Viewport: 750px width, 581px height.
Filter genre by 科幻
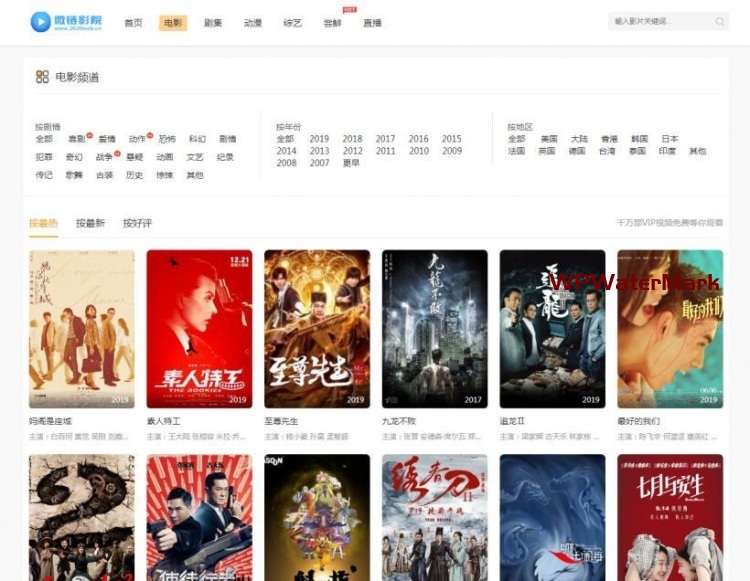pyautogui.click(x=197, y=139)
